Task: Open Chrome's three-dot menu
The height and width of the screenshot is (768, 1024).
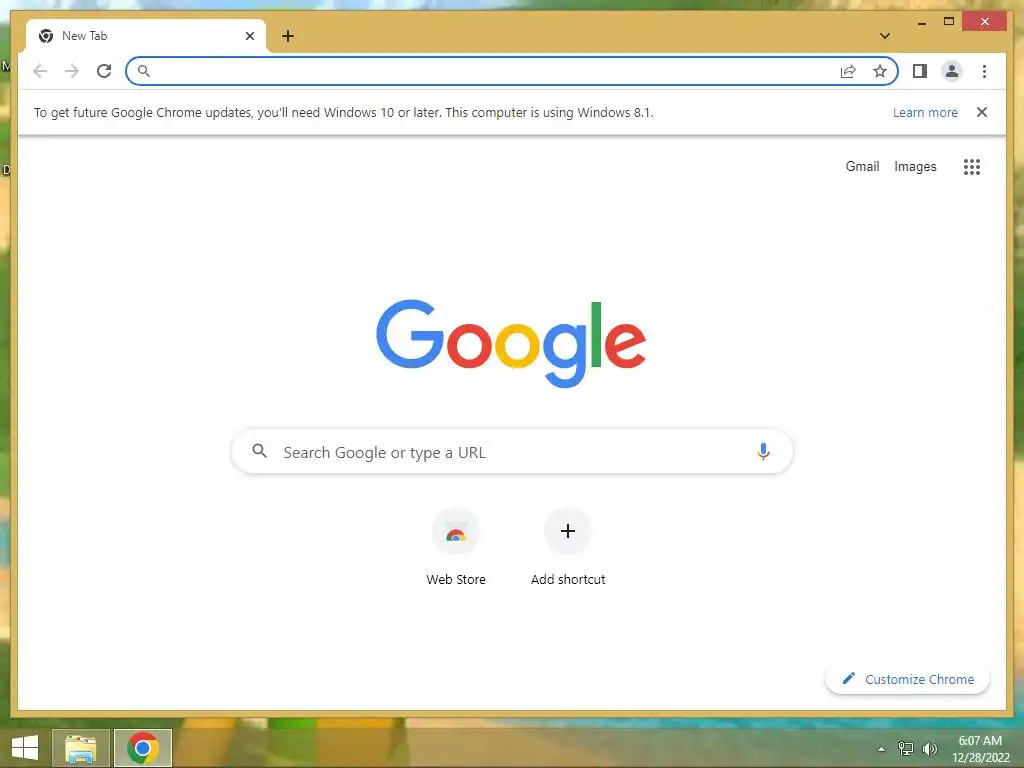Action: point(984,71)
